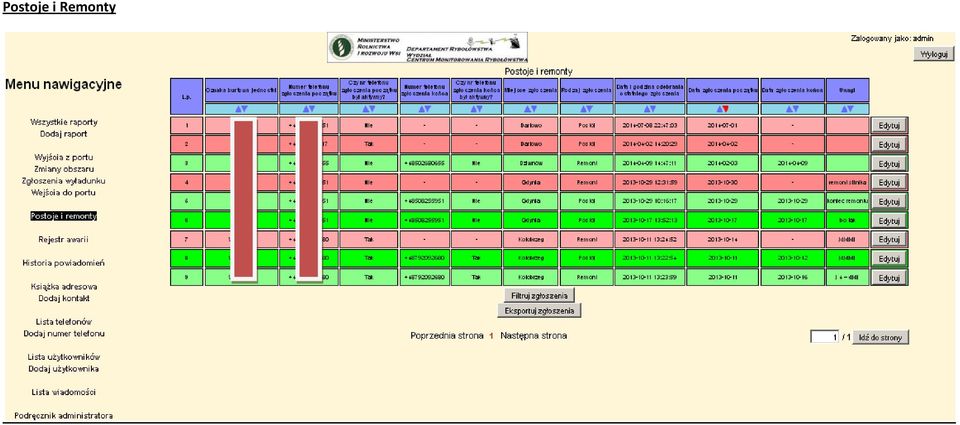Open Zgłoszenia wyładunku page

tap(64, 181)
